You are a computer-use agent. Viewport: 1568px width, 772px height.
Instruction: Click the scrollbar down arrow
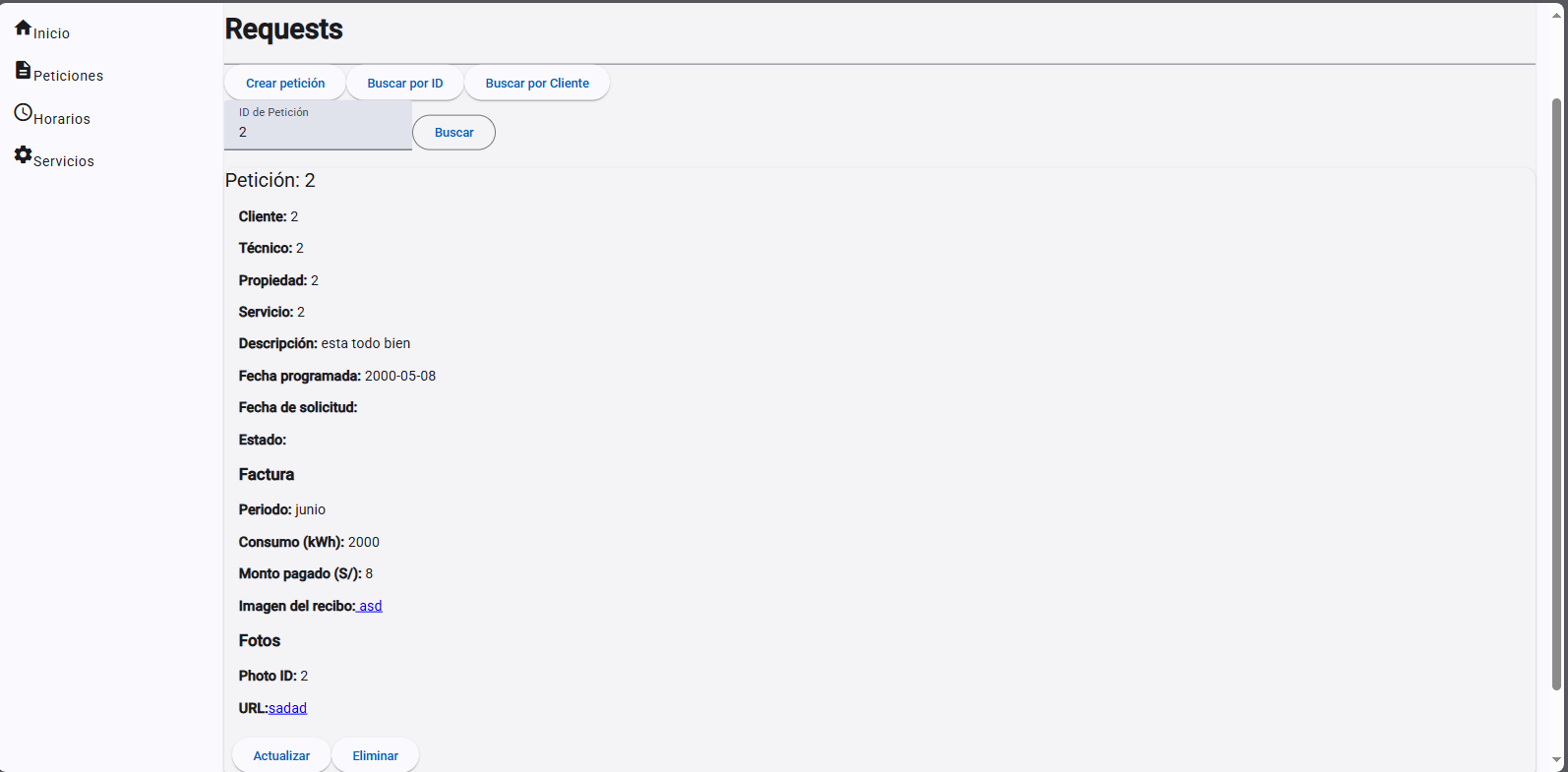point(1556,760)
